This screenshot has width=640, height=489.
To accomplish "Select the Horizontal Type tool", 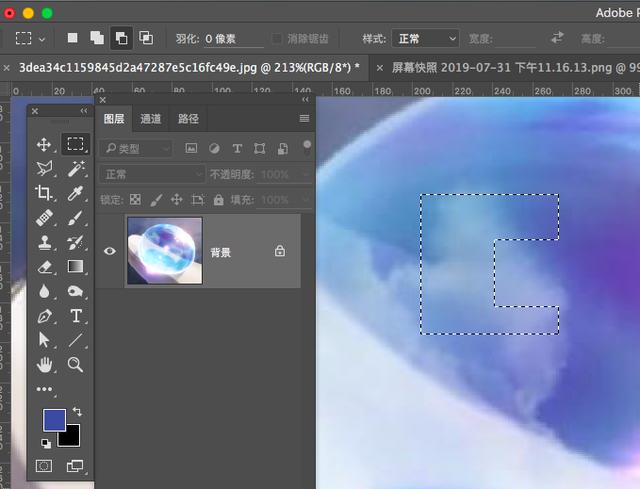I will (76, 316).
